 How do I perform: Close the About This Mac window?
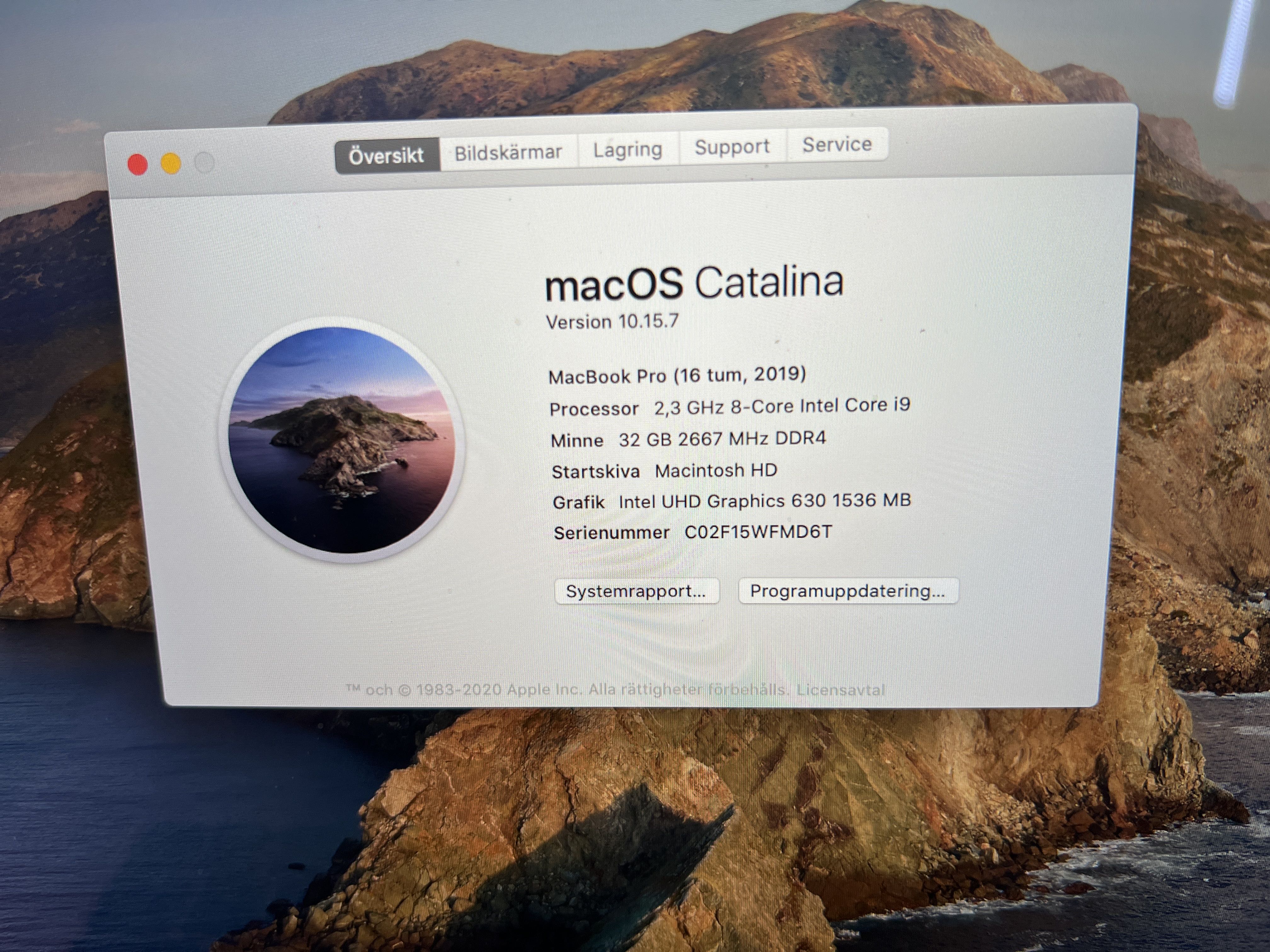pyautogui.click(x=138, y=165)
